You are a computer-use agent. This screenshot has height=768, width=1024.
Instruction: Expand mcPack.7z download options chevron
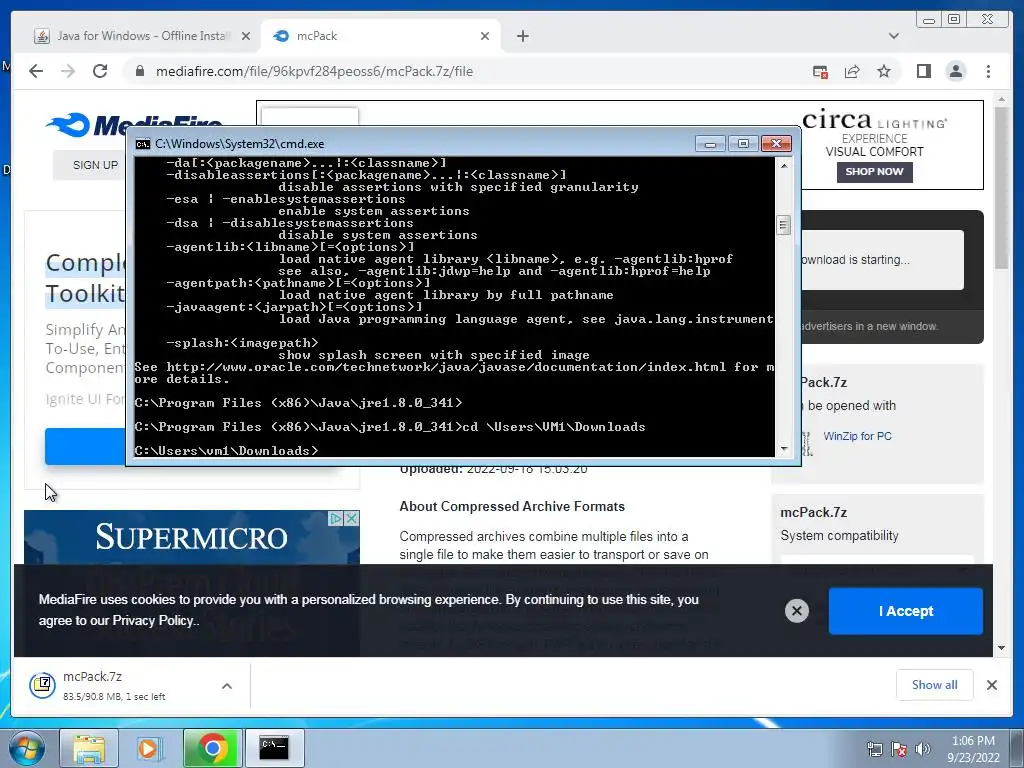click(227, 686)
